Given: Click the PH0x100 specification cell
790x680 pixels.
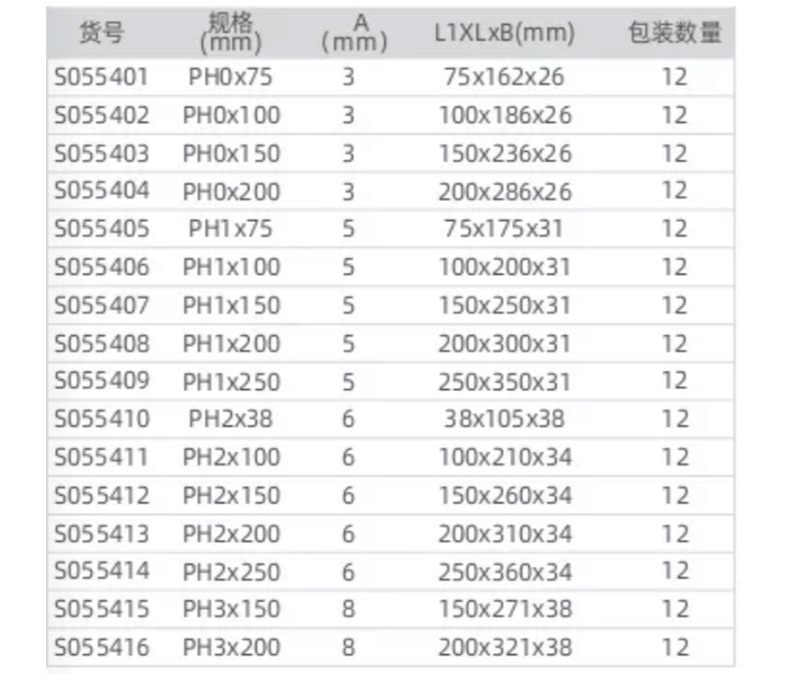Looking at the screenshot, I should (231, 115).
